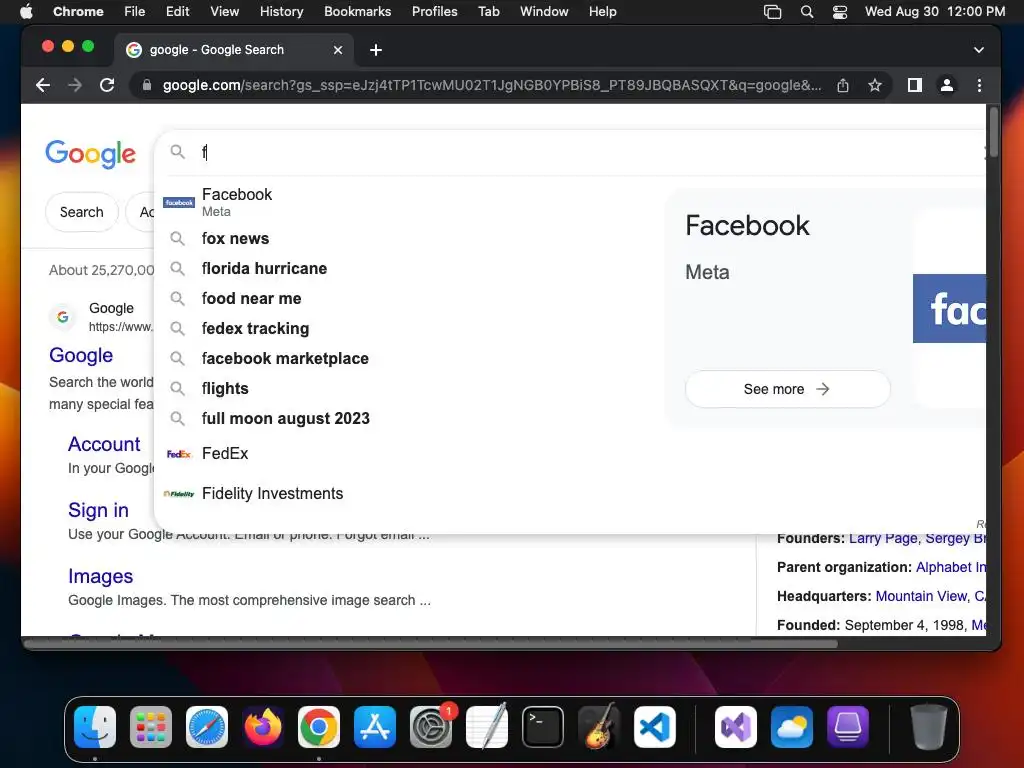Click the Chrome forward arrow
Image resolution: width=1024 pixels, height=768 pixels.
tap(75, 86)
